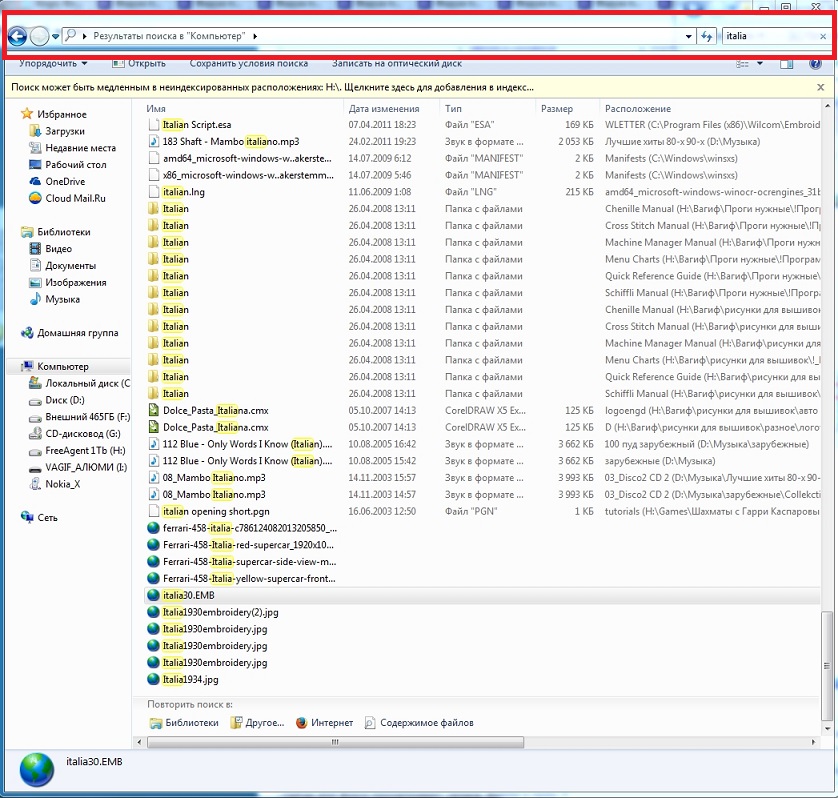
Task: Open OneDrive in the Favorites sidebar
Action: tap(64, 181)
